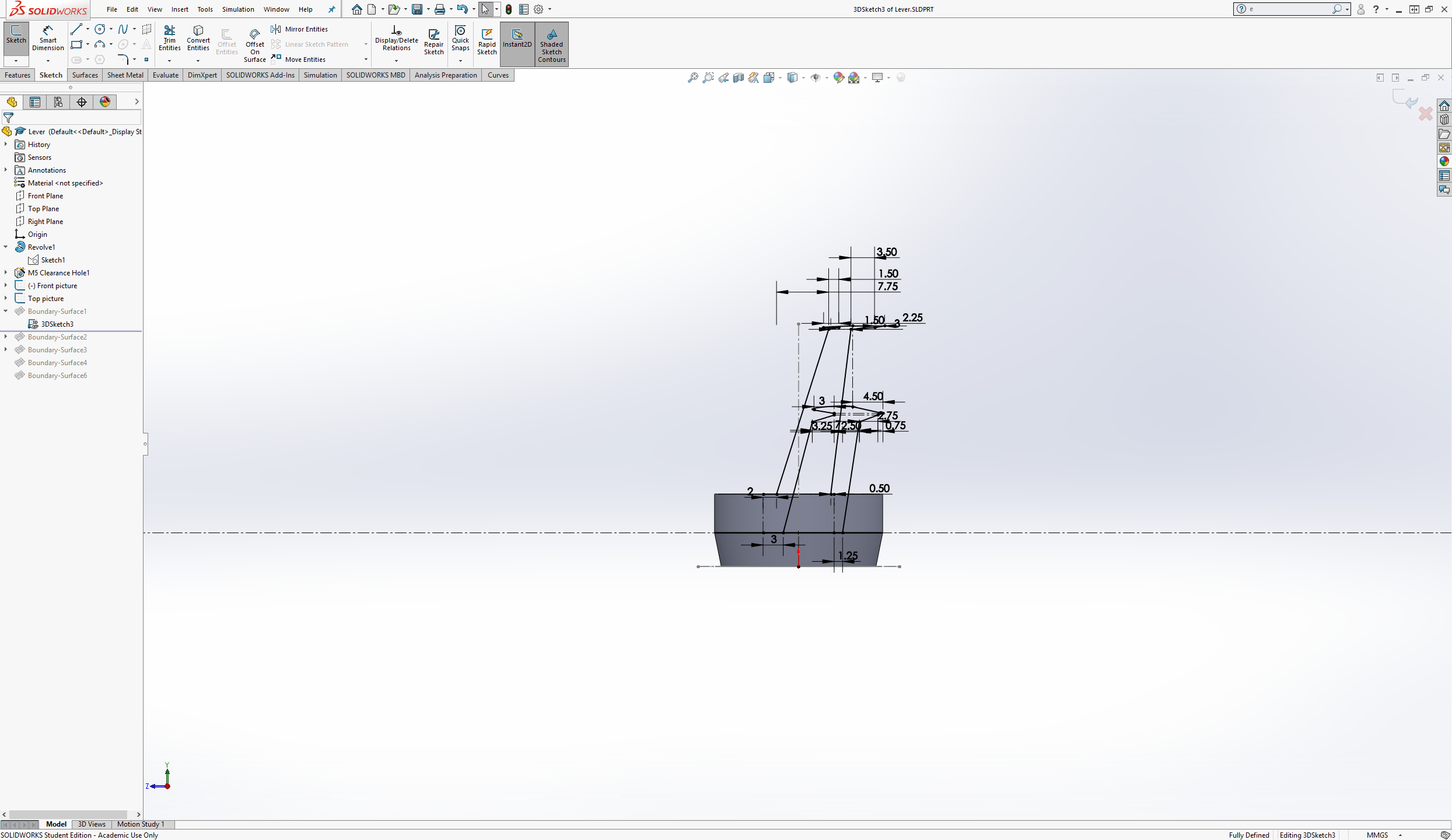Open the Appearances color wheel task pane

point(1444,162)
